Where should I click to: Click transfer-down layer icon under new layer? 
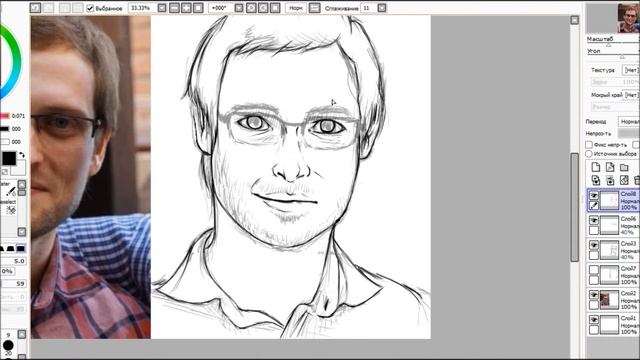coord(596,180)
